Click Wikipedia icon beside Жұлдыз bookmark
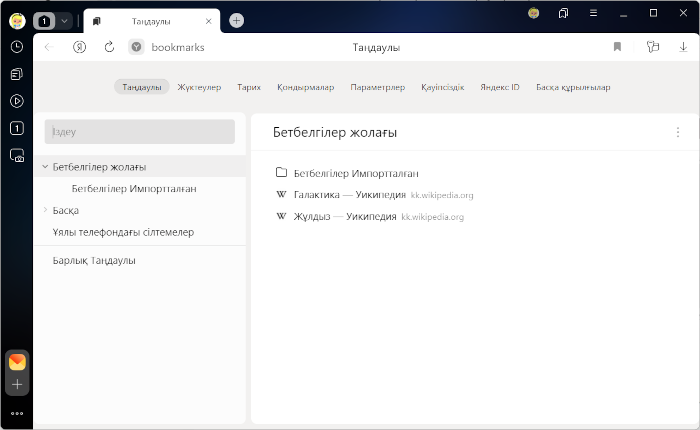The height and width of the screenshot is (430, 700). (x=281, y=216)
